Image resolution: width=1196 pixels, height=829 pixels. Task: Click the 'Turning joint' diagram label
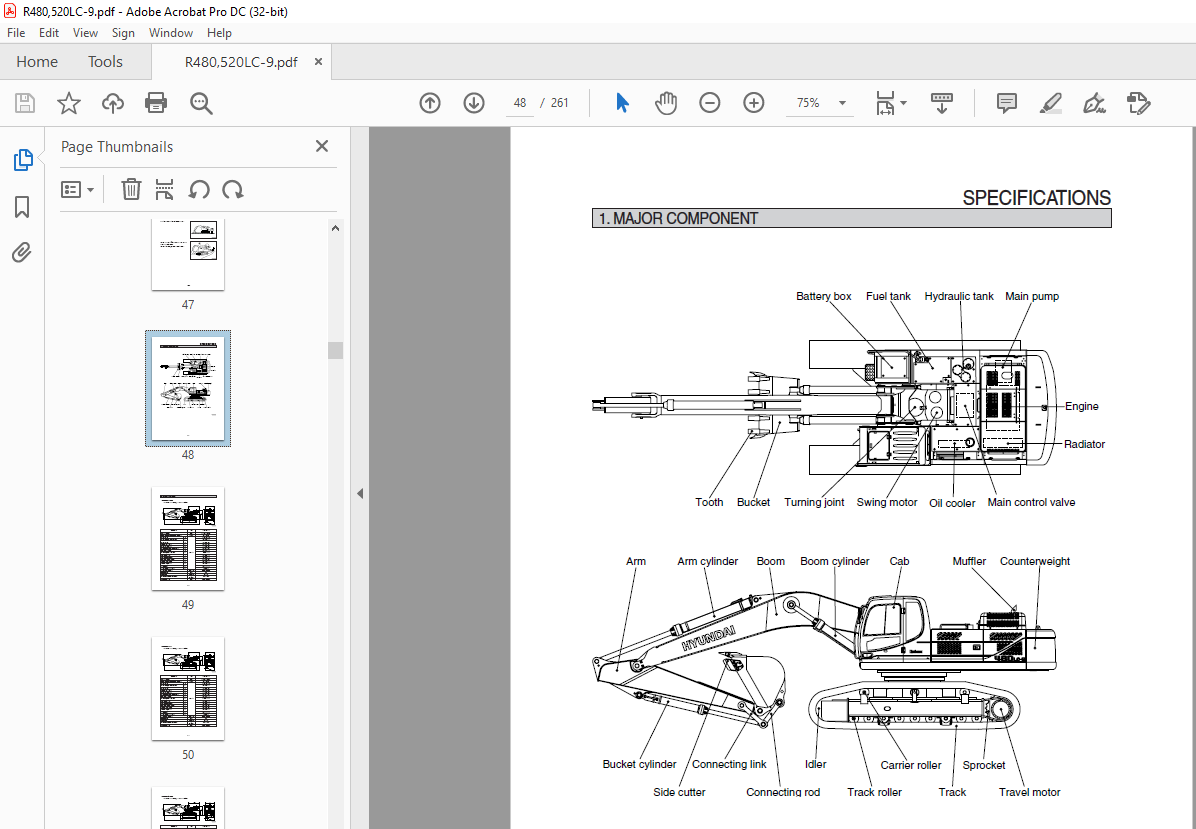pyautogui.click(x=814, y=502)
